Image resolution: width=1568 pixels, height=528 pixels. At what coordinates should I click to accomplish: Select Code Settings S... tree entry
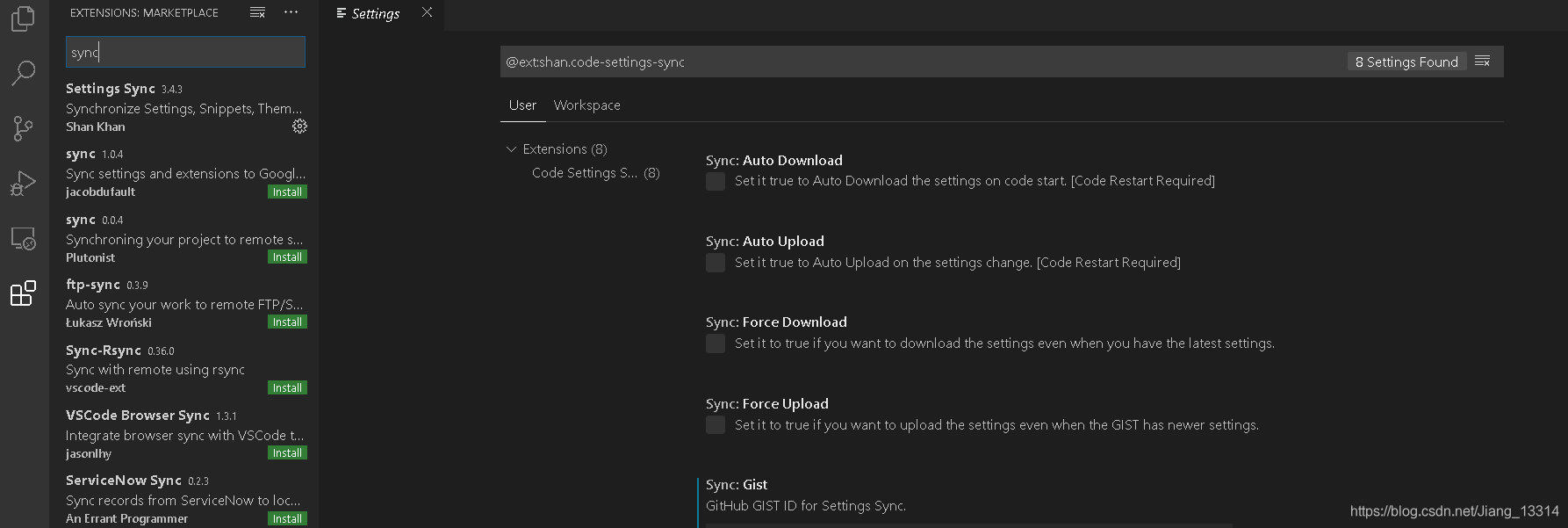[595, 173]
